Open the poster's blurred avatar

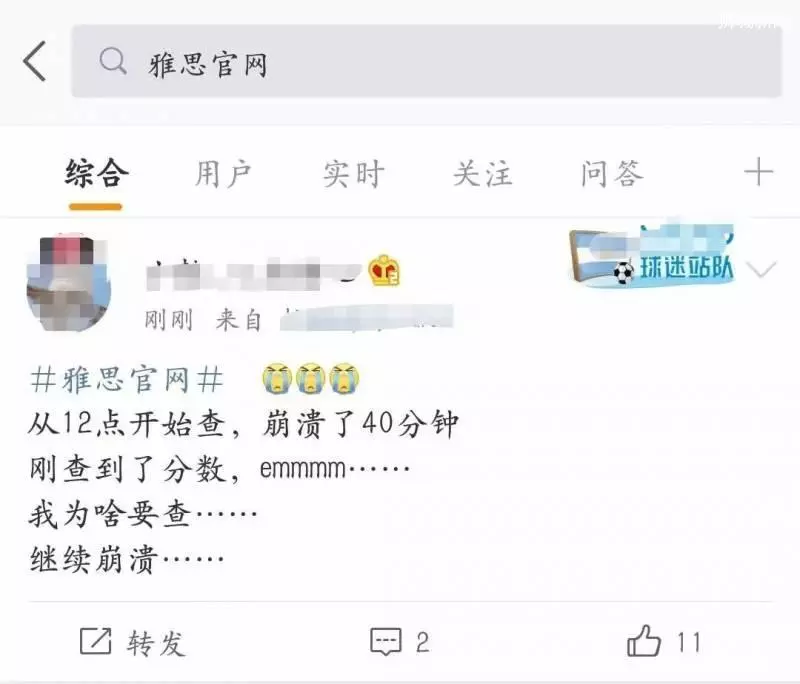tap(68, 283)
